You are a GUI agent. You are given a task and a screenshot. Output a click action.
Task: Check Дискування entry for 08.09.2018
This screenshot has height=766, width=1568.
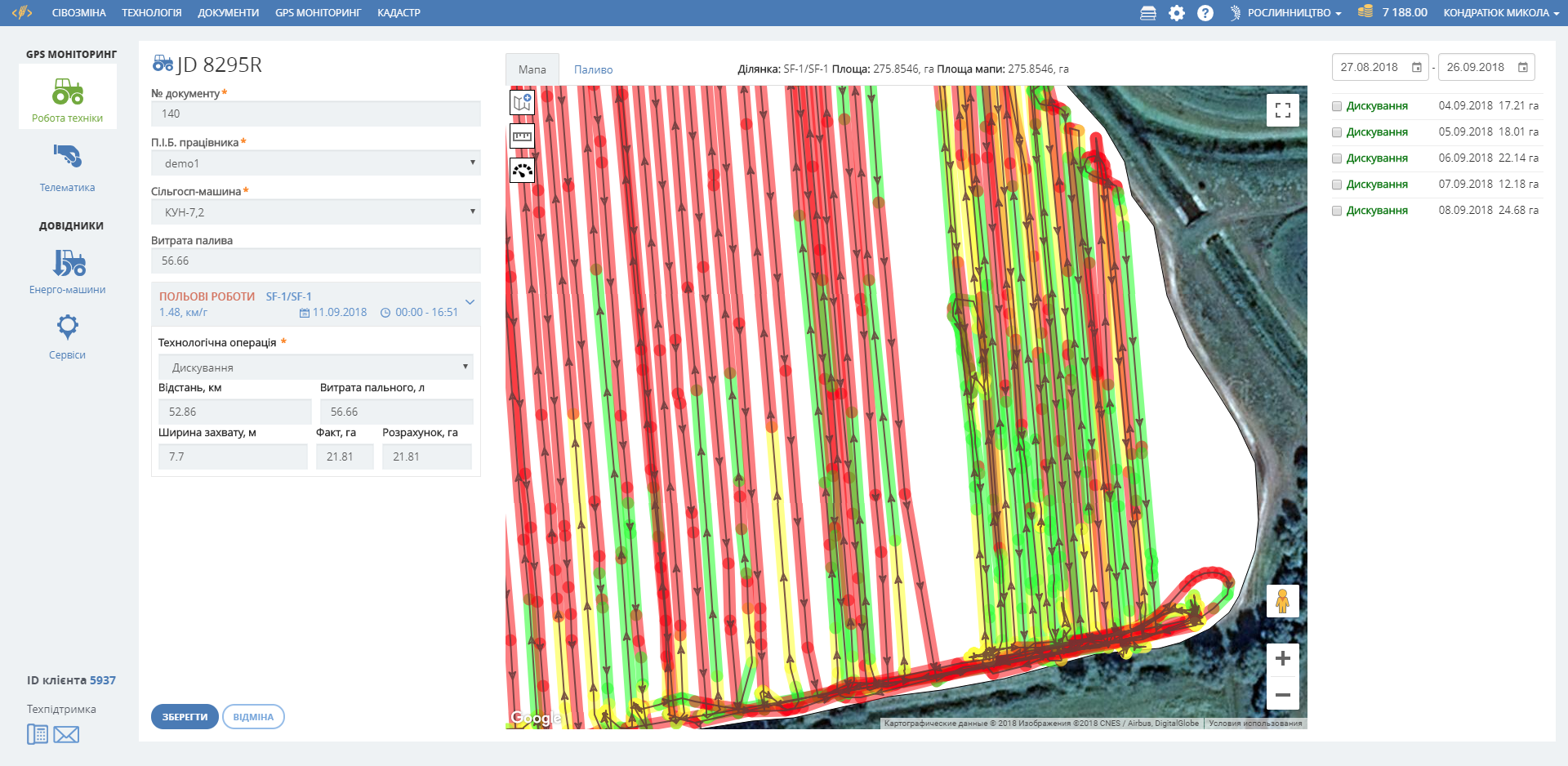[1337, 211]
